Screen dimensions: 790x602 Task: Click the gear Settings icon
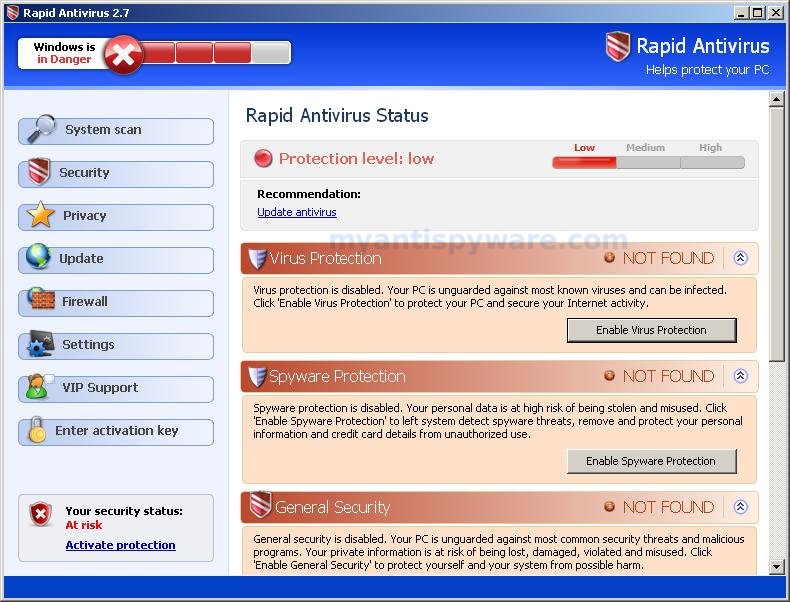[41, 343]
